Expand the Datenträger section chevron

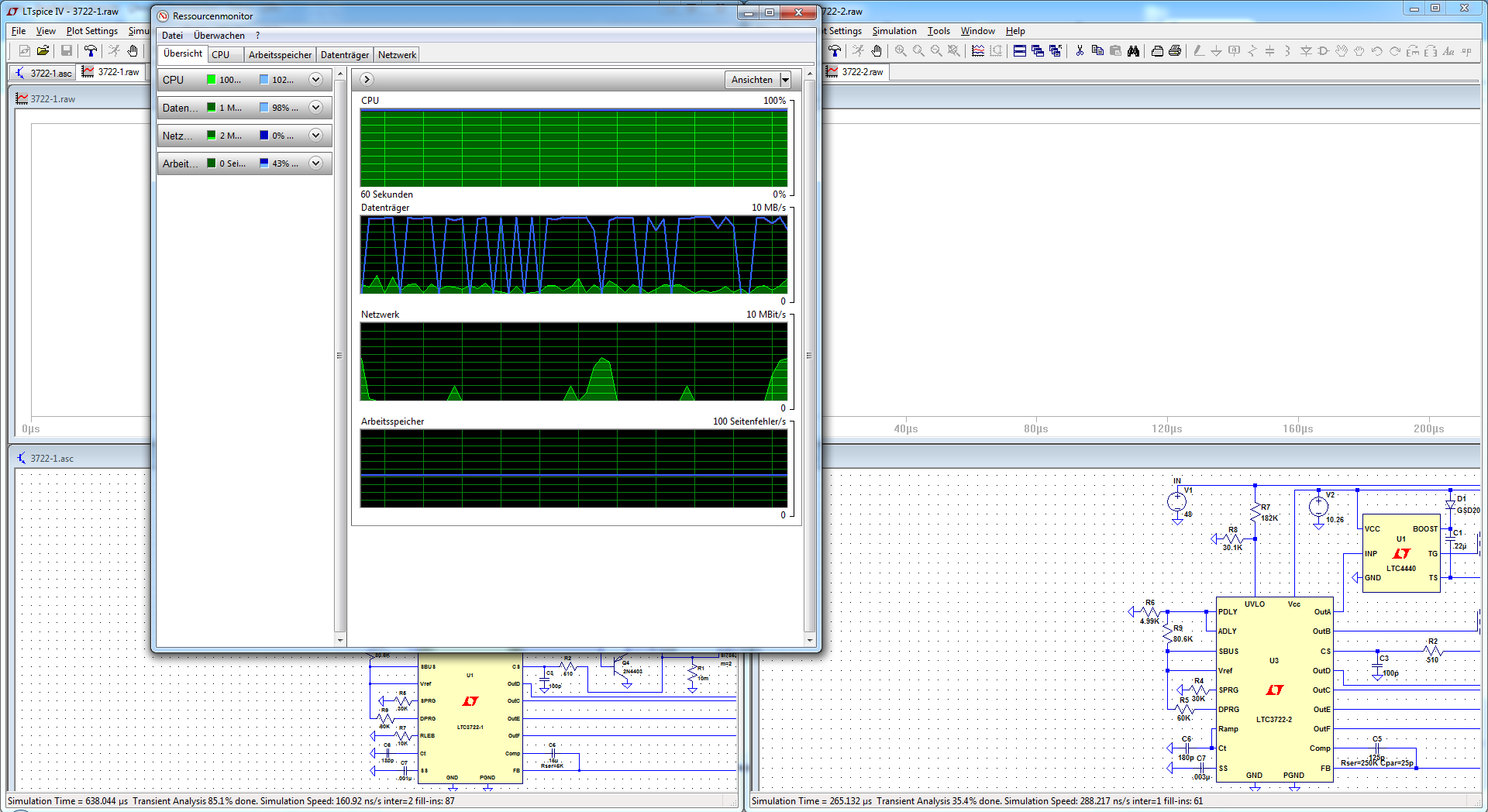click(315, 107)
